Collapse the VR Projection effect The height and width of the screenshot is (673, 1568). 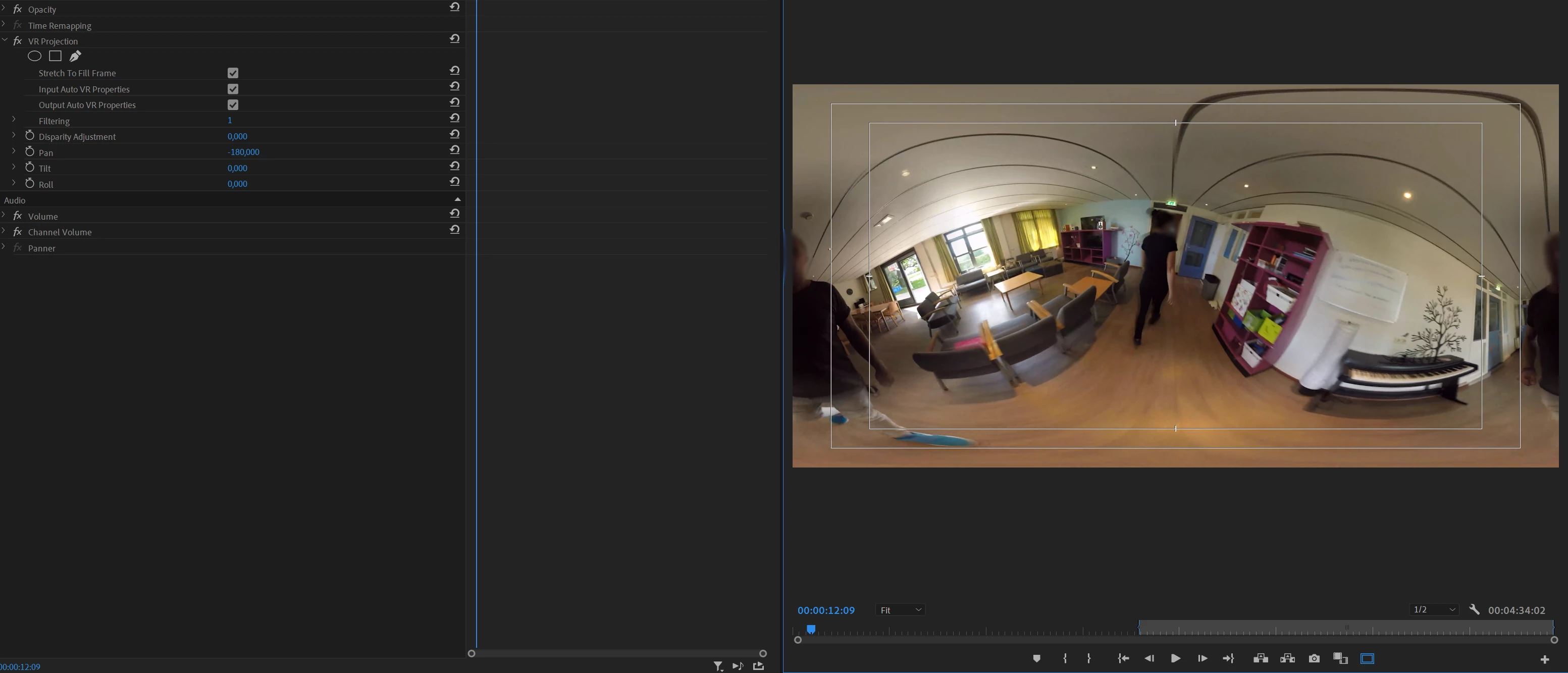pos(5,40)
